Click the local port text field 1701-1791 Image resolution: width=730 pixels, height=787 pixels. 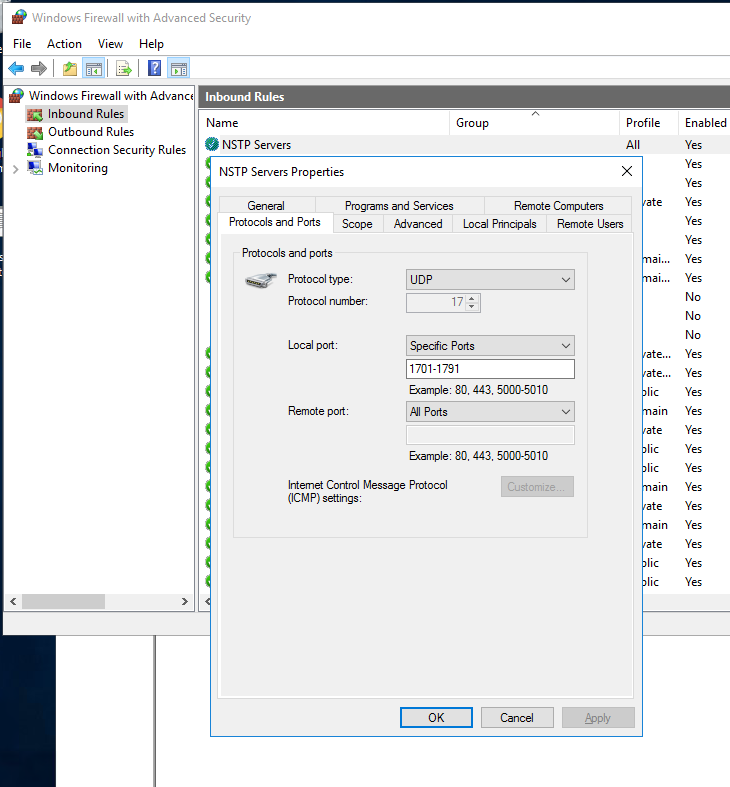click(x=490, y=369)
